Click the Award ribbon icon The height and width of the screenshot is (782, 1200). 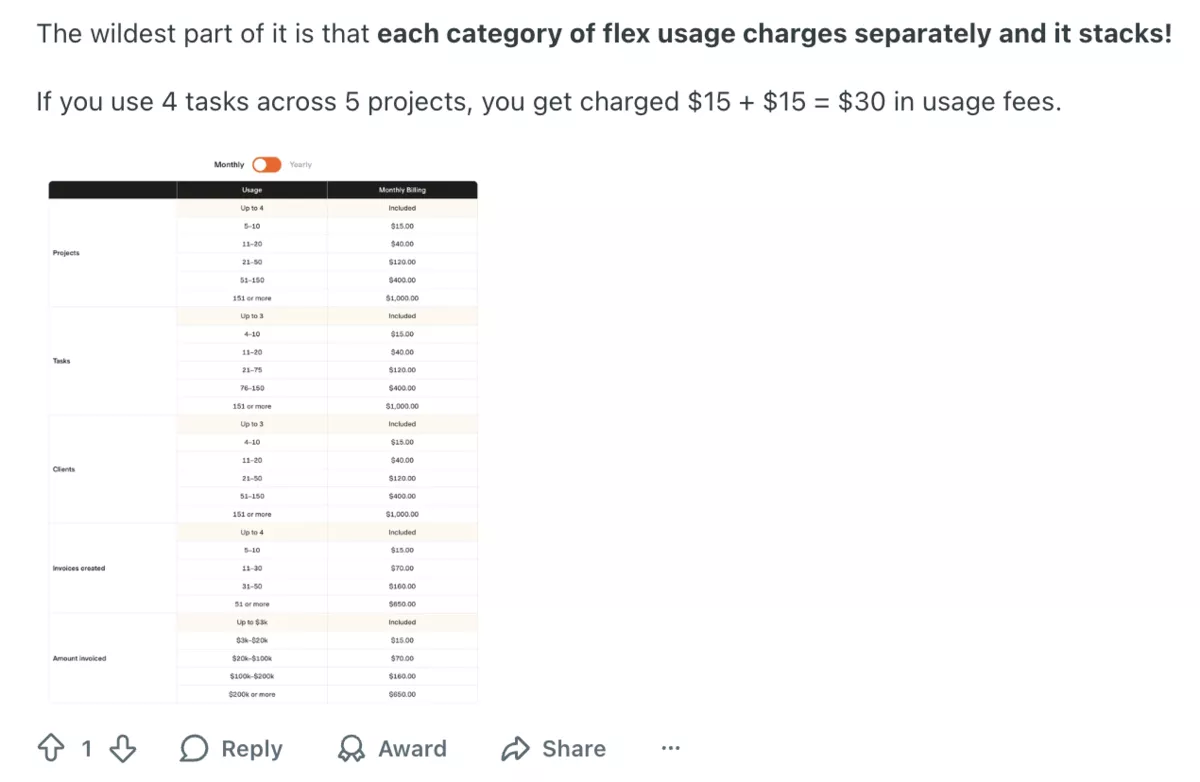pyautogui.click(x=352, y=748)
